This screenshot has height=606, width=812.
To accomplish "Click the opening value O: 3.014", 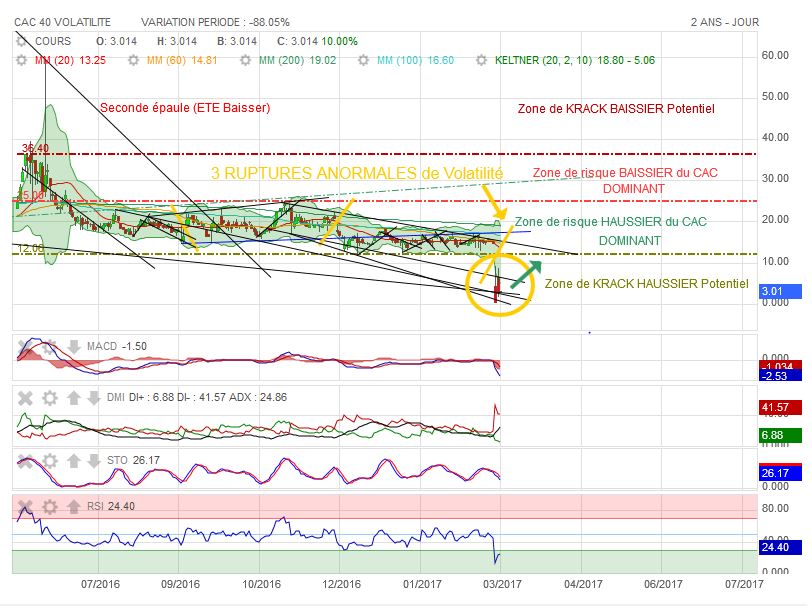I will click(x=117, y=41).
